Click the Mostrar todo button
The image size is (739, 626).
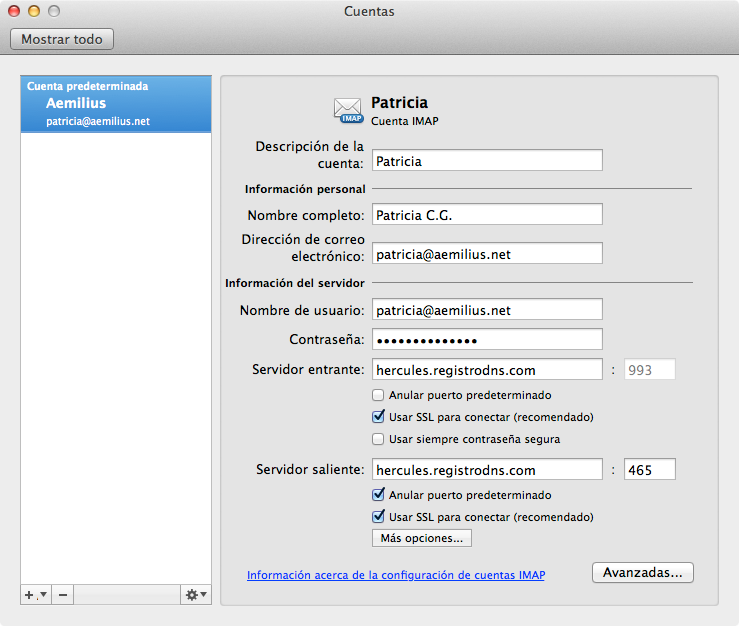point(62,39)
